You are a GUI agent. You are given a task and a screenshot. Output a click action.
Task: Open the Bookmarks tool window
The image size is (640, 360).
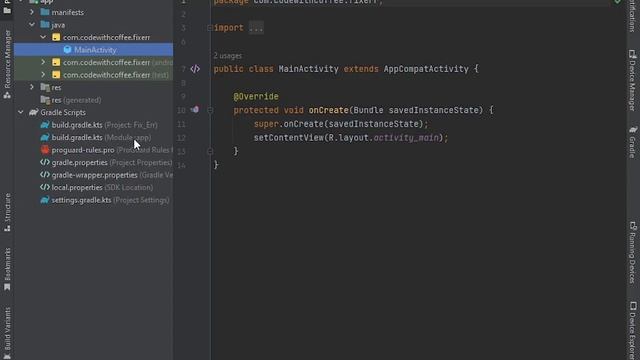(x=7, y=269)
